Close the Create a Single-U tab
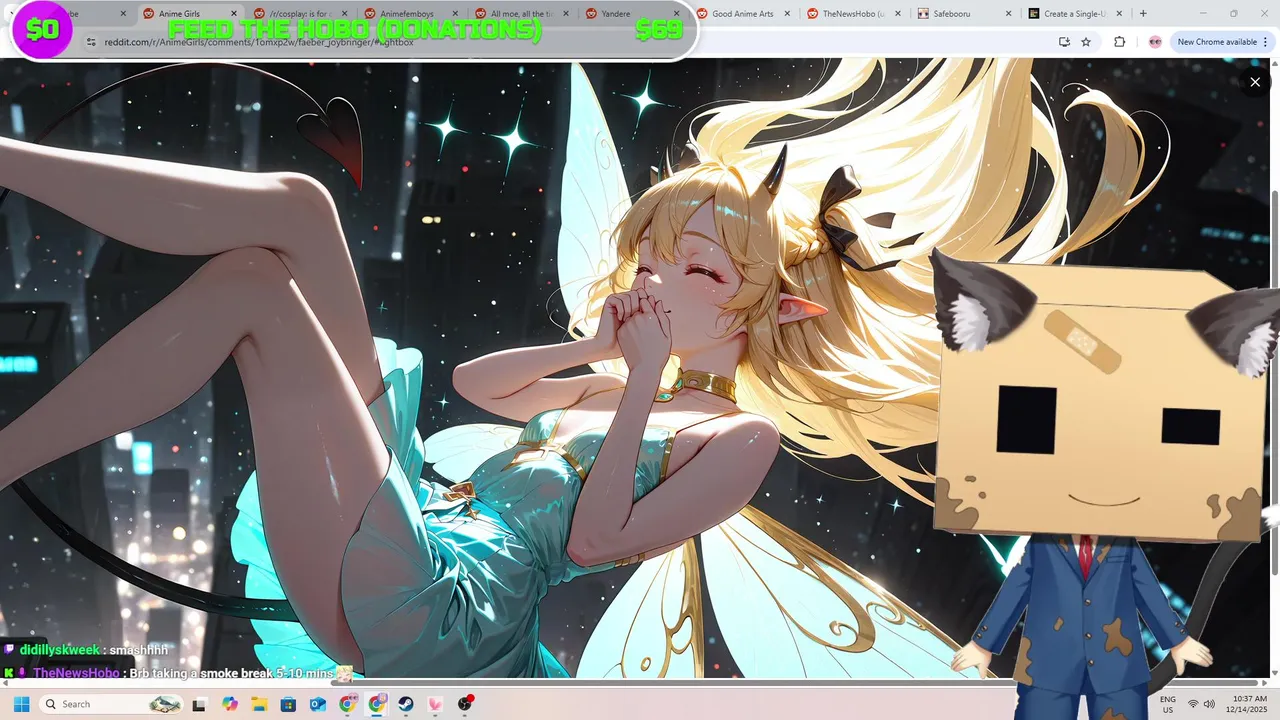The height and width of the screenshot is (720, 1280). [x=1120, y=14]
